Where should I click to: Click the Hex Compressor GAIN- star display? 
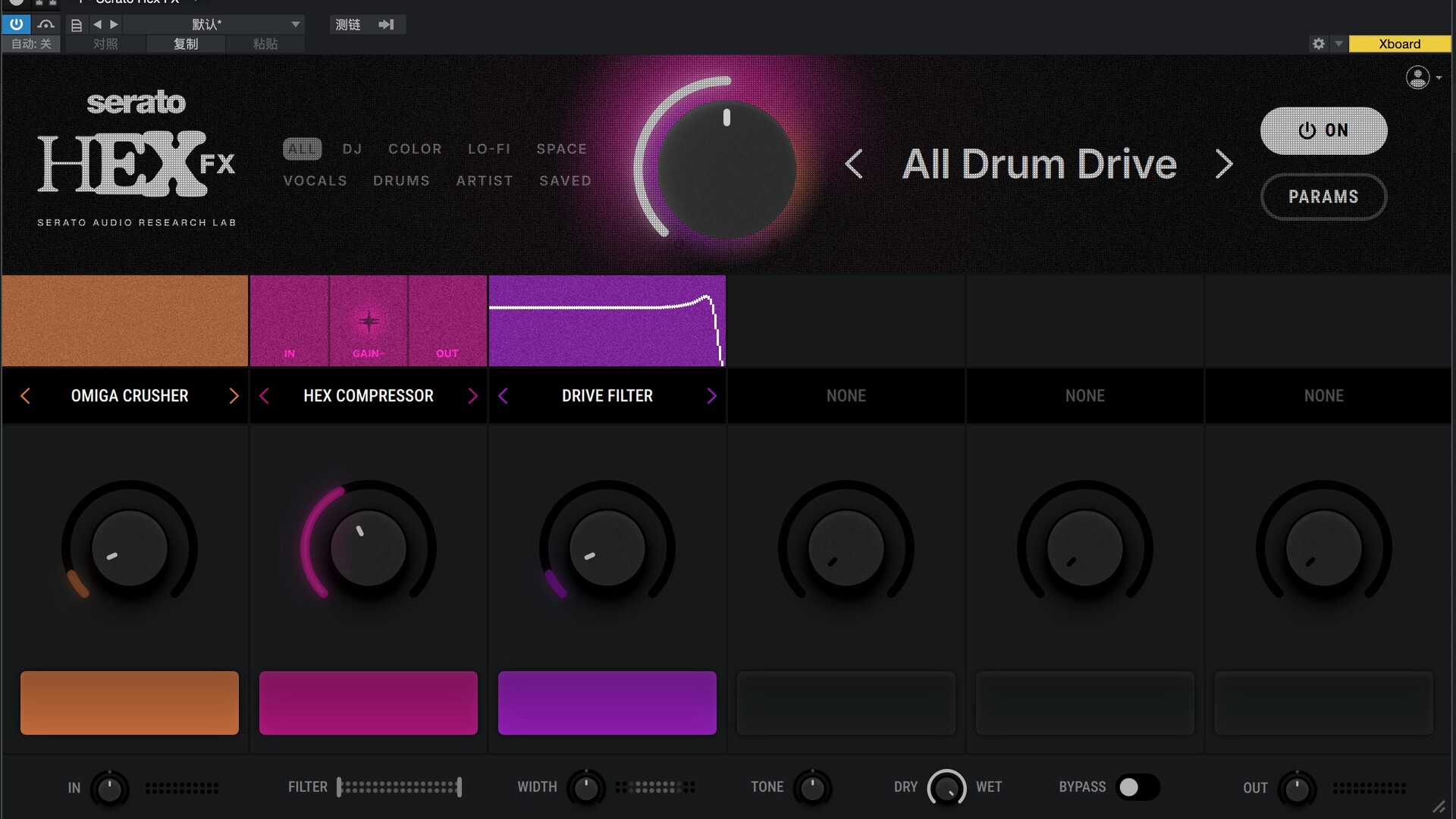tap(369, 321)
